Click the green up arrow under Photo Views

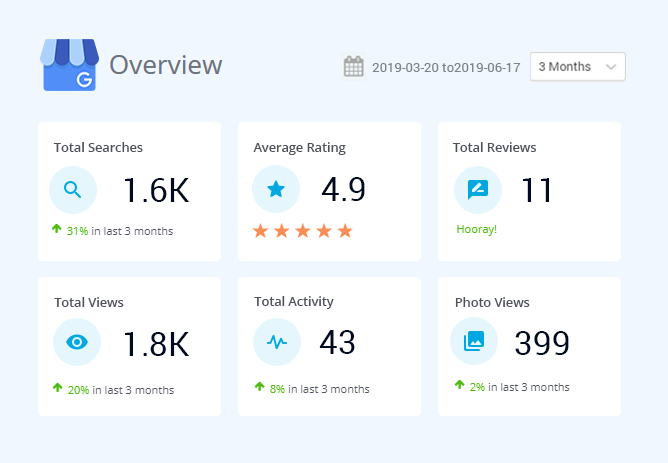point(459,385)
